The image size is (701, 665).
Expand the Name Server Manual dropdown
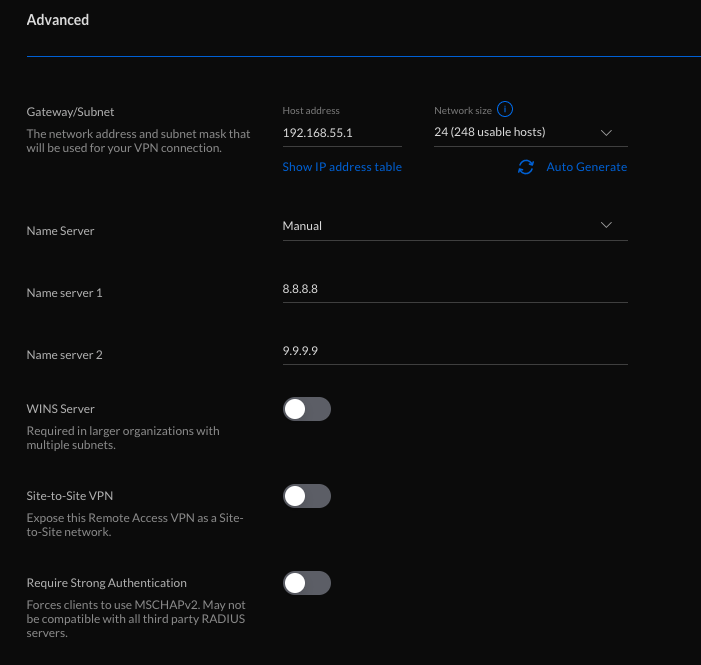point(455,226)
